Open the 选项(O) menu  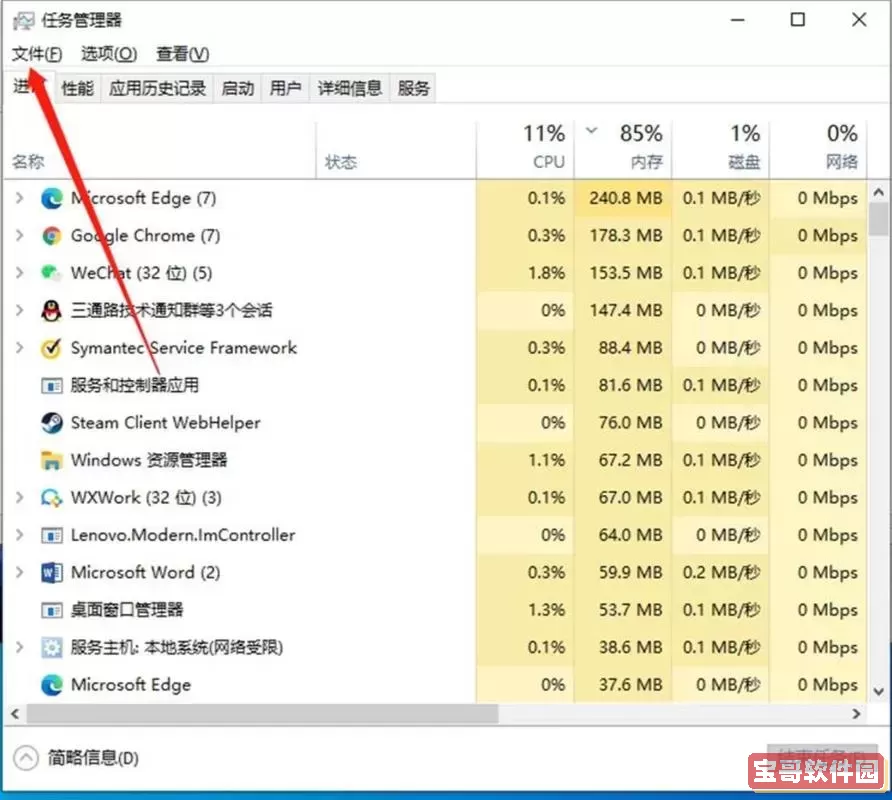[x=109, y=55]
